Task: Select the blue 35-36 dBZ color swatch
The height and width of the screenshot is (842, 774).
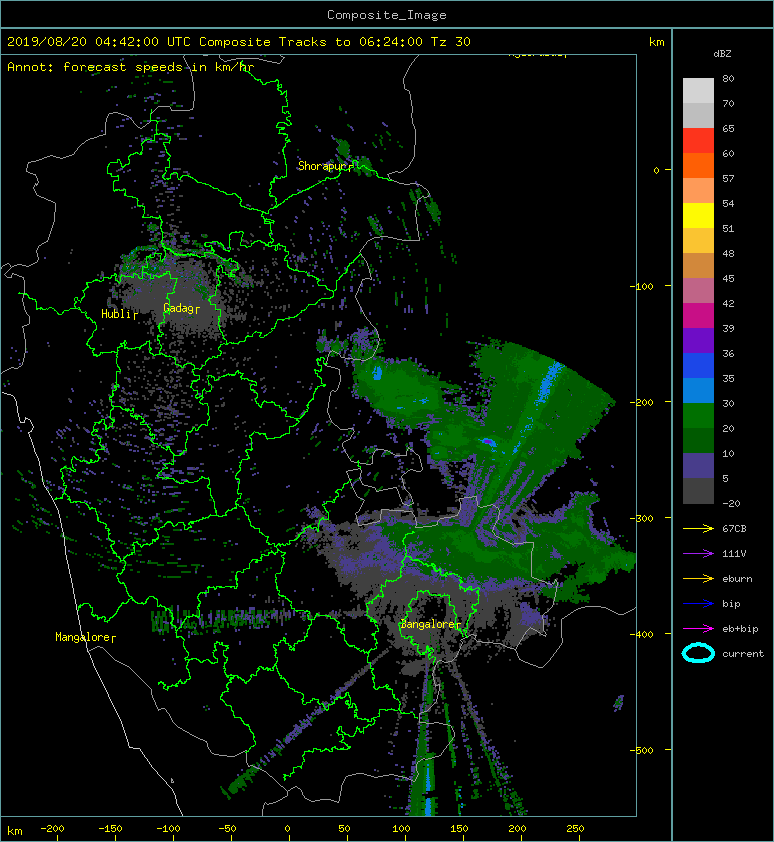Action: tap(698, 366)
